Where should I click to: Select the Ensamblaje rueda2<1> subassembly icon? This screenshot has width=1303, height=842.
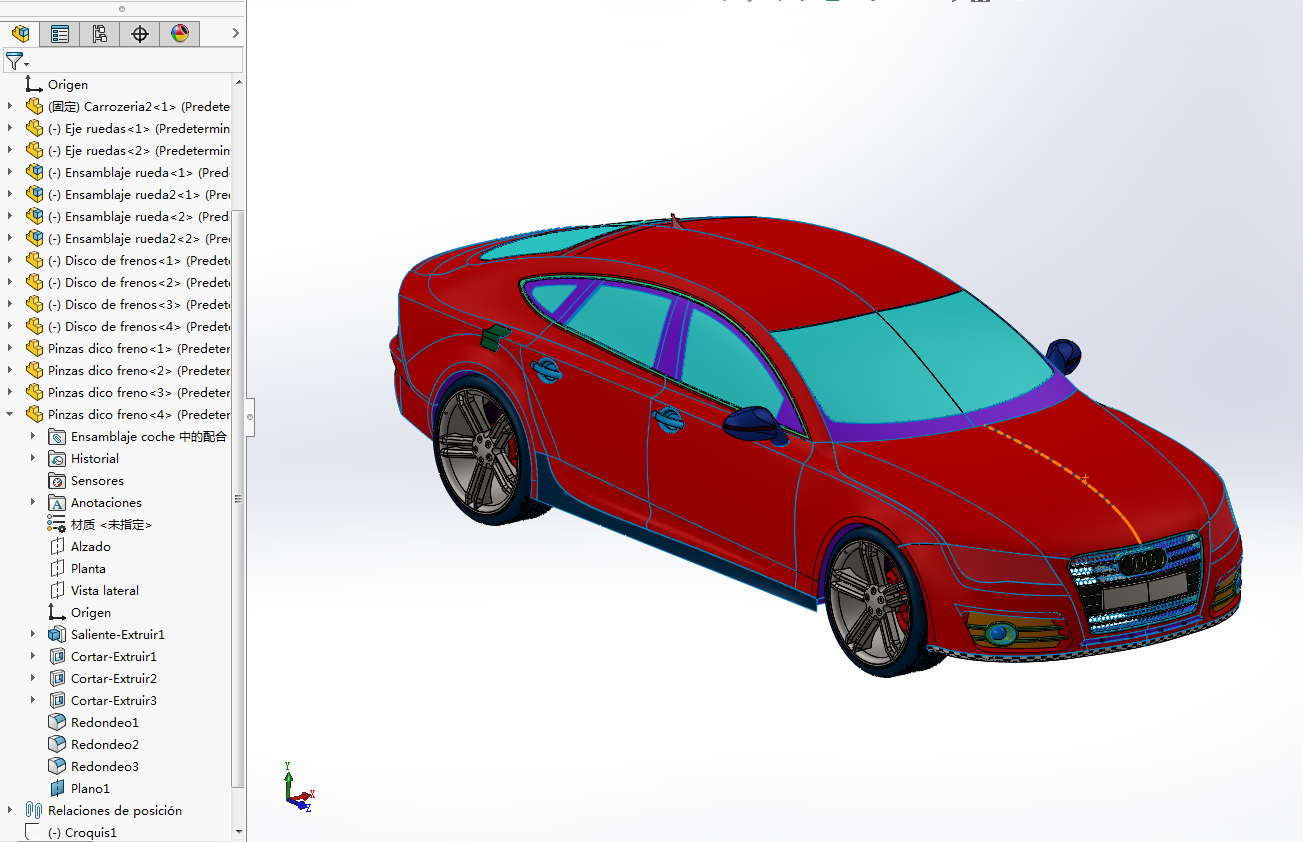coord(35,195)
